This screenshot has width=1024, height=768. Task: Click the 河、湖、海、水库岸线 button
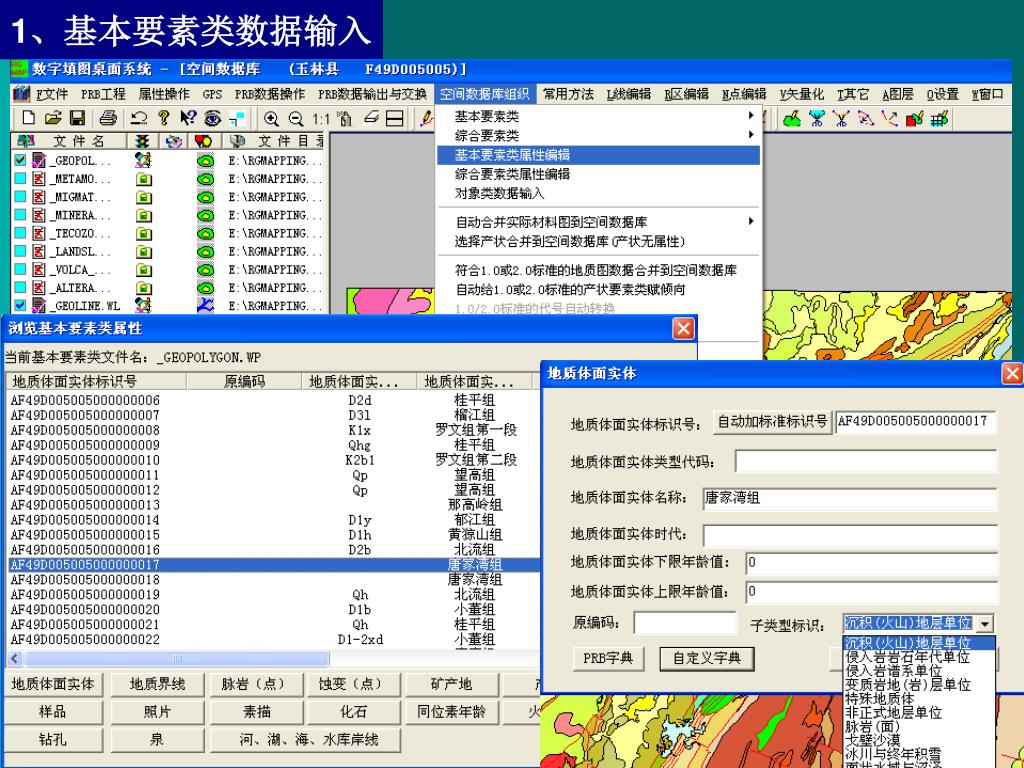pyautogui.click(x=306, y=740)
